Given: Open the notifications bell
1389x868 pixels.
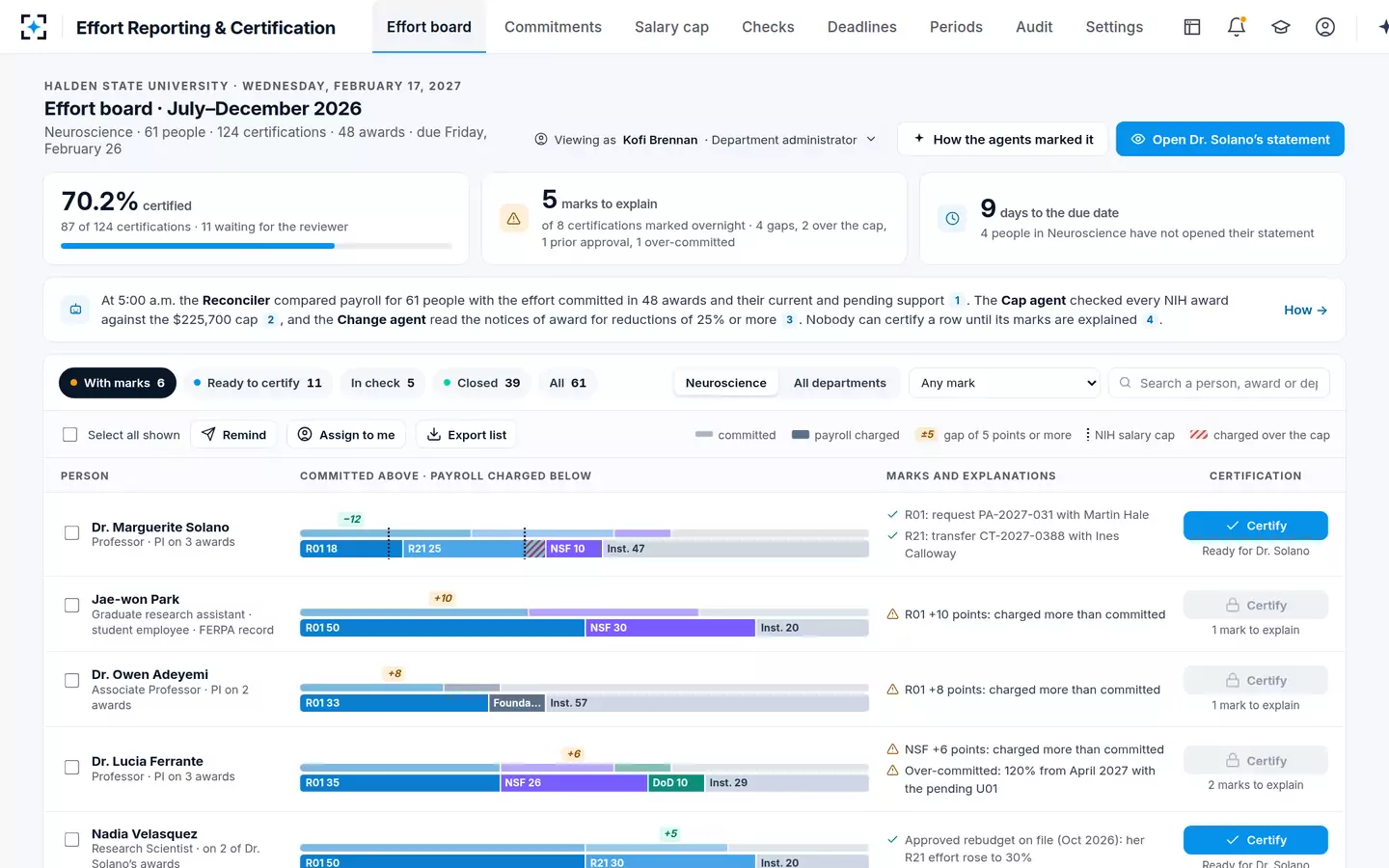Looking at the screenshot, I should coord(1237,27).
